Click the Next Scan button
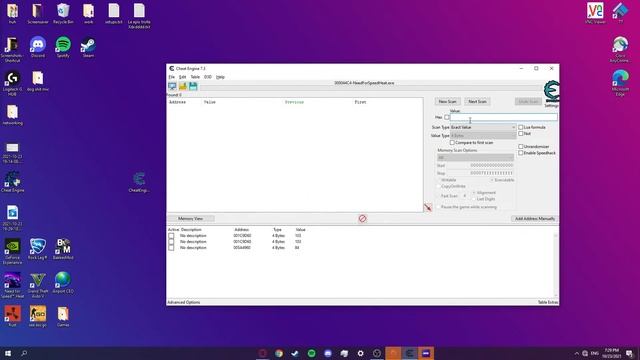This screenshot has width=640, height=360. point(477,101)
